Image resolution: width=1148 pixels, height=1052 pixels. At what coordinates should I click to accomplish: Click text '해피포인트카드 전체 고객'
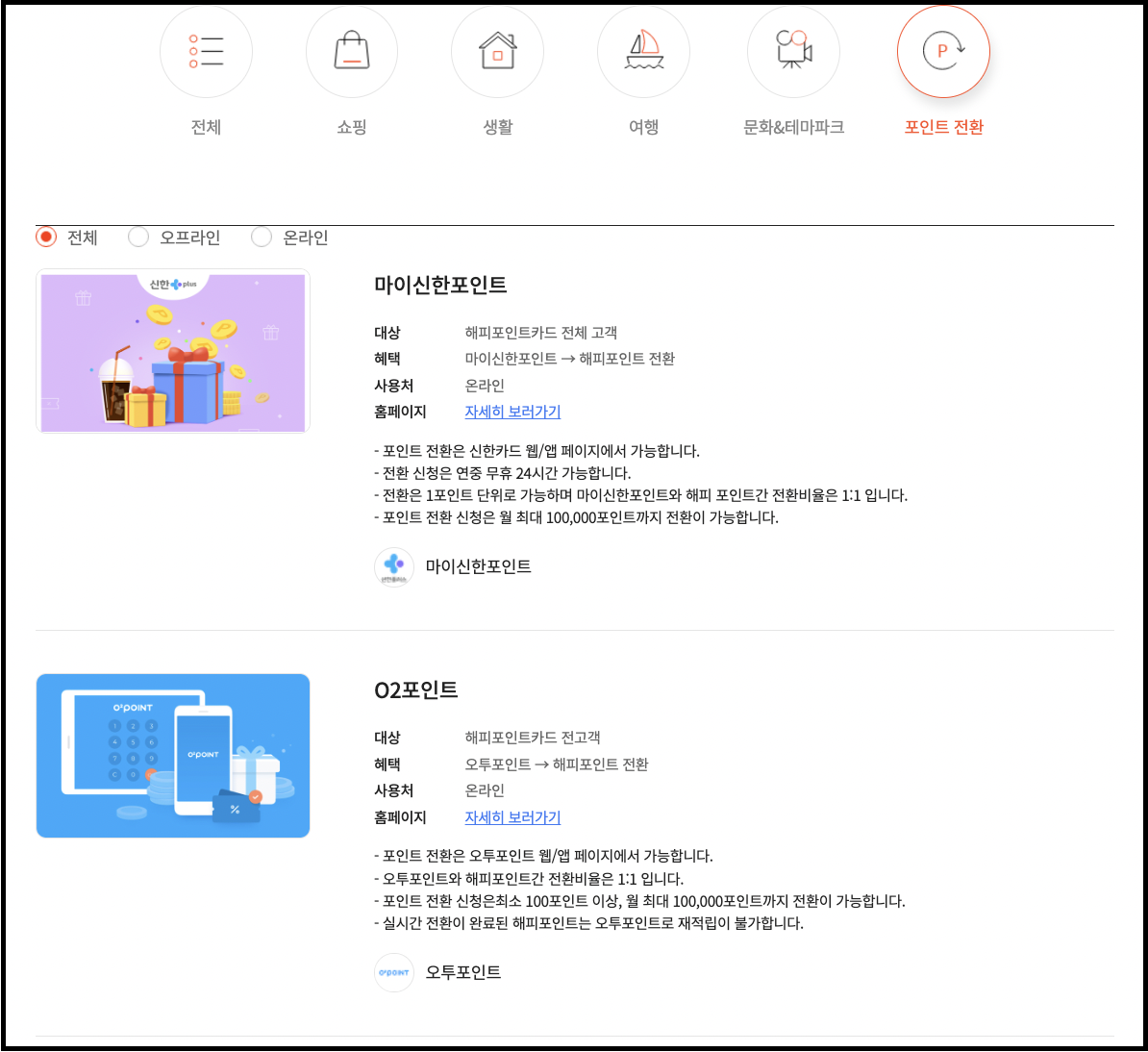[x=541, y=333]
